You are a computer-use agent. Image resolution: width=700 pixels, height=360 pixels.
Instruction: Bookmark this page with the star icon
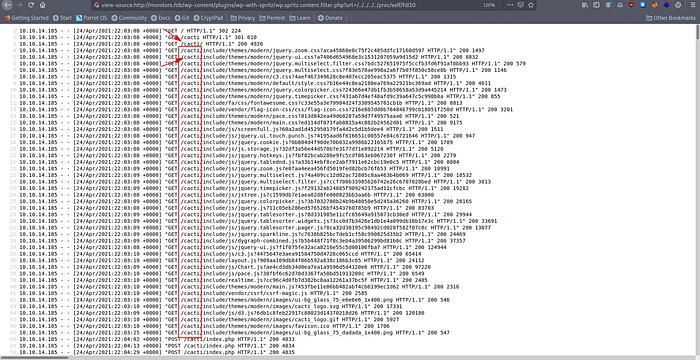[530, 5]
